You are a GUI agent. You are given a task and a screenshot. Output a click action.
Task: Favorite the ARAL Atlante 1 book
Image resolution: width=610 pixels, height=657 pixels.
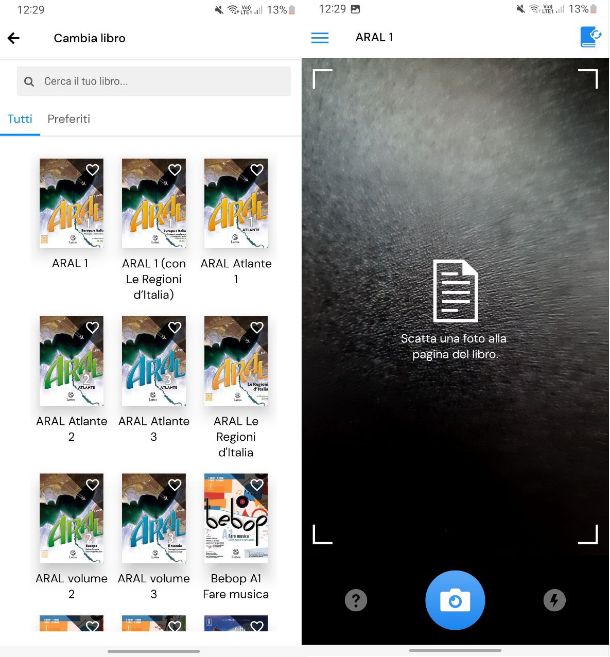(256, 170)
